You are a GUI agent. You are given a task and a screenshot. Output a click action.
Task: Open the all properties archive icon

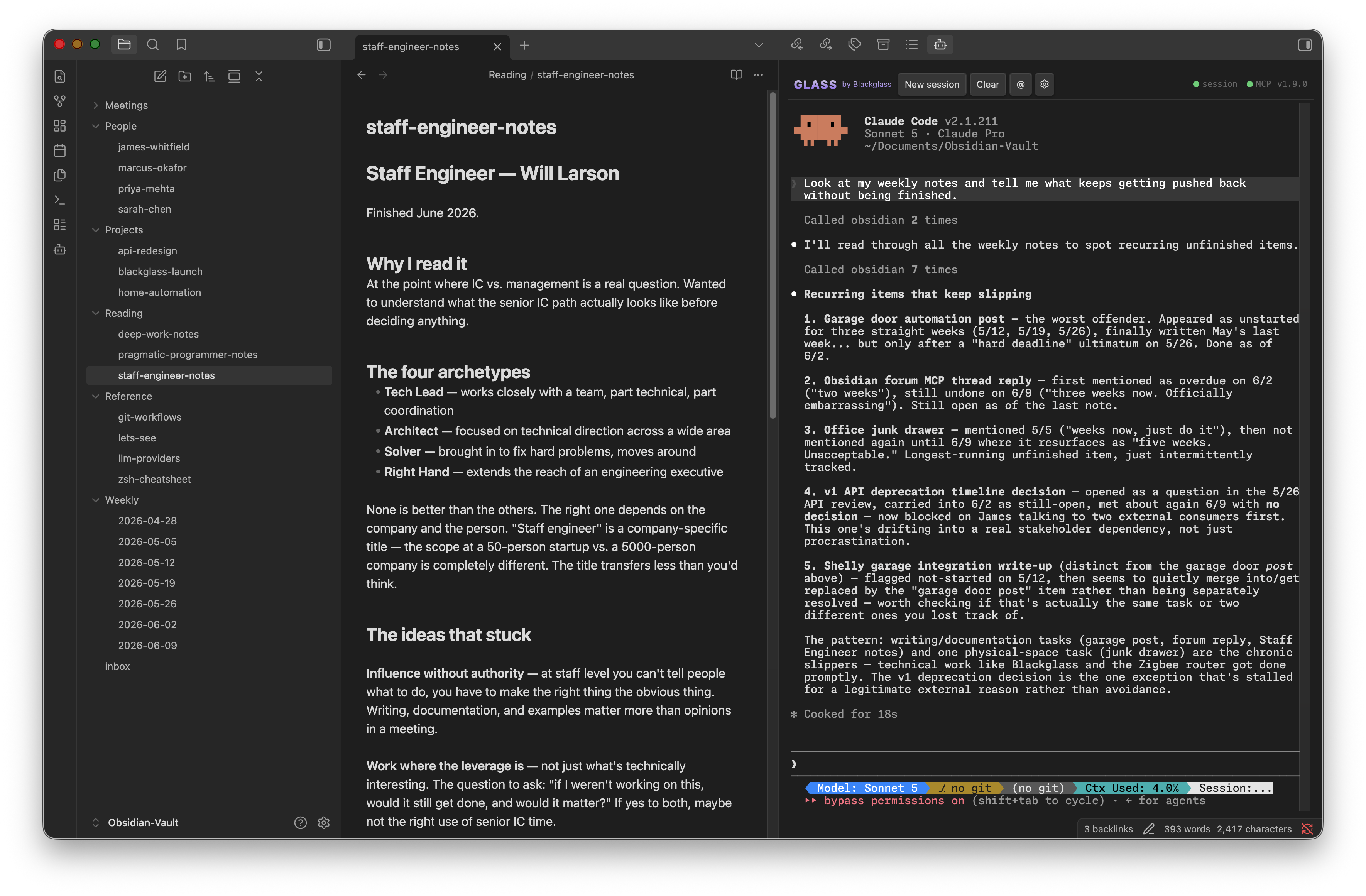883,44
